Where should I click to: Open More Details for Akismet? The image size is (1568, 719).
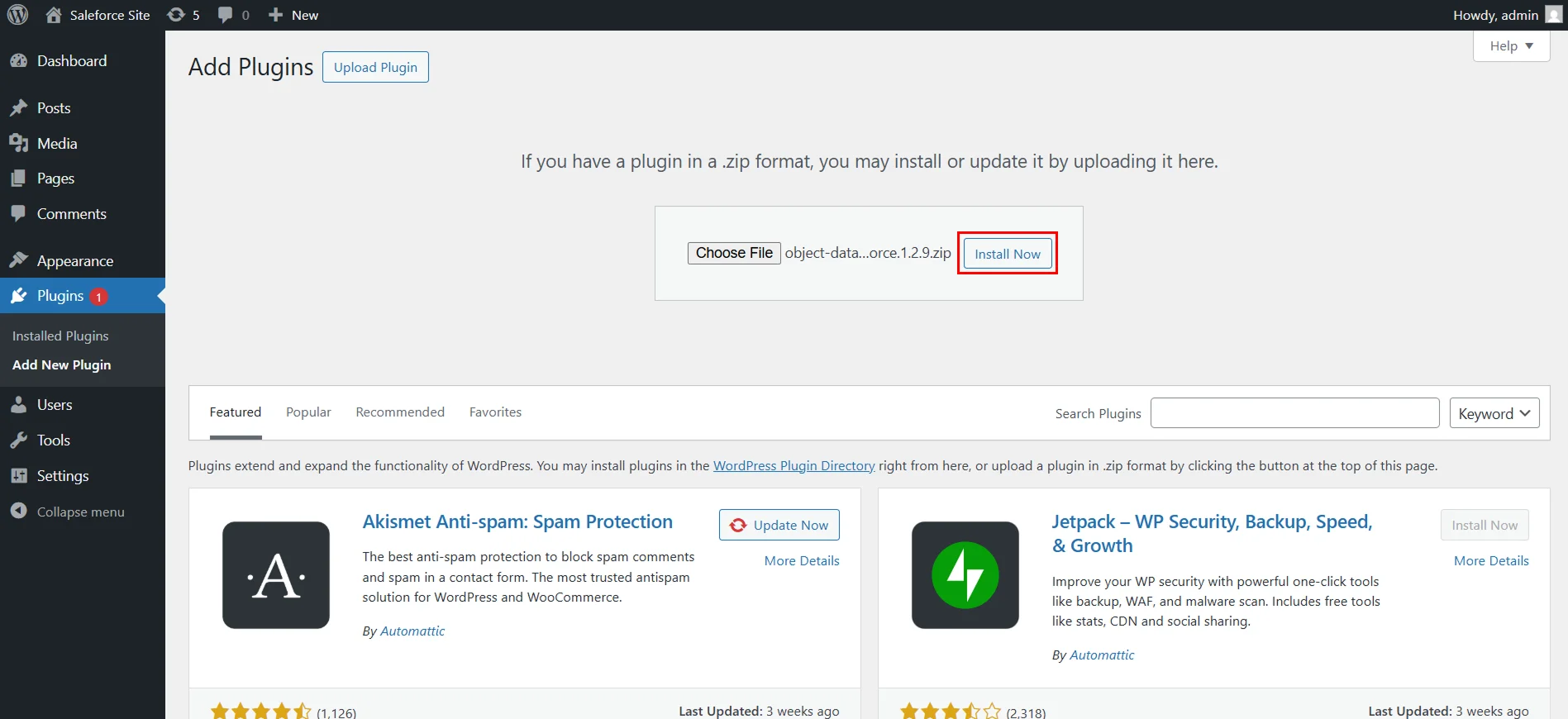coord(802,560)
